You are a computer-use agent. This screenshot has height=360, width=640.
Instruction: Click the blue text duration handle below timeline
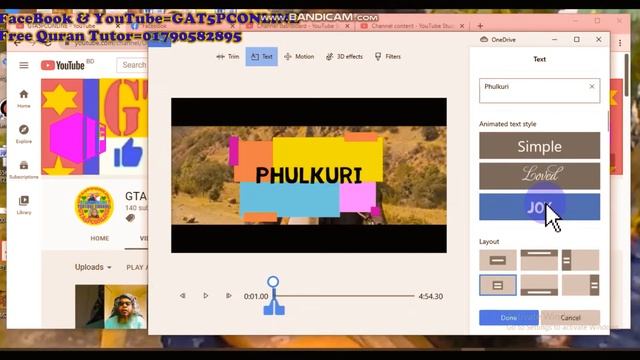click(274, 307)
